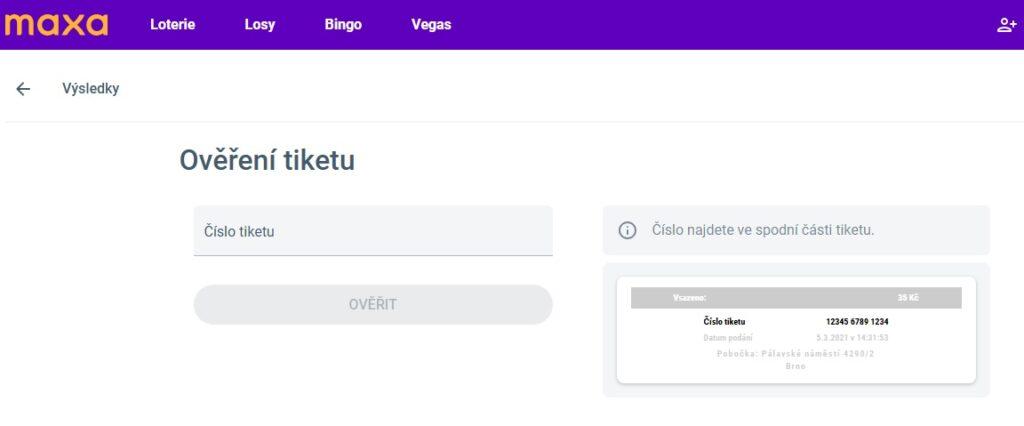Click the Ověření tiketu heading
Image resolution: width=1024 pixels, height=426 pixels.
[267, 160]
